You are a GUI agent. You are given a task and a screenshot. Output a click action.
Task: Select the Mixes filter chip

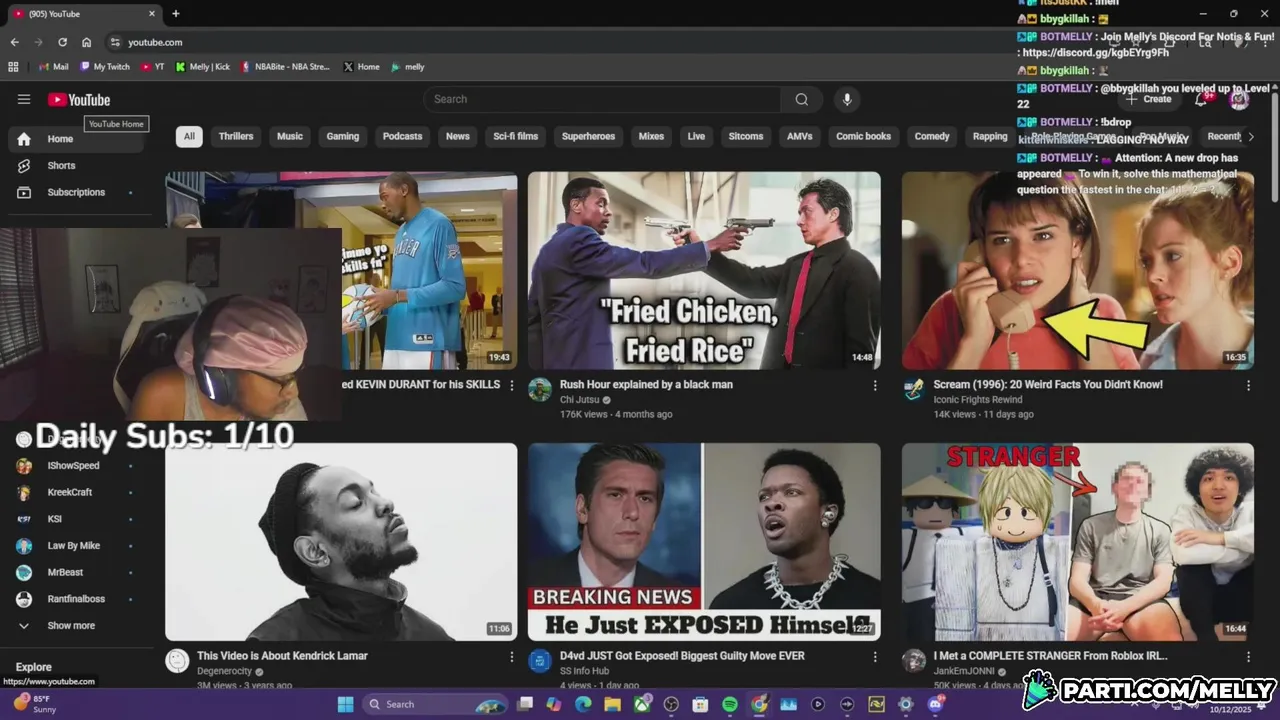(x=651, y=136)
